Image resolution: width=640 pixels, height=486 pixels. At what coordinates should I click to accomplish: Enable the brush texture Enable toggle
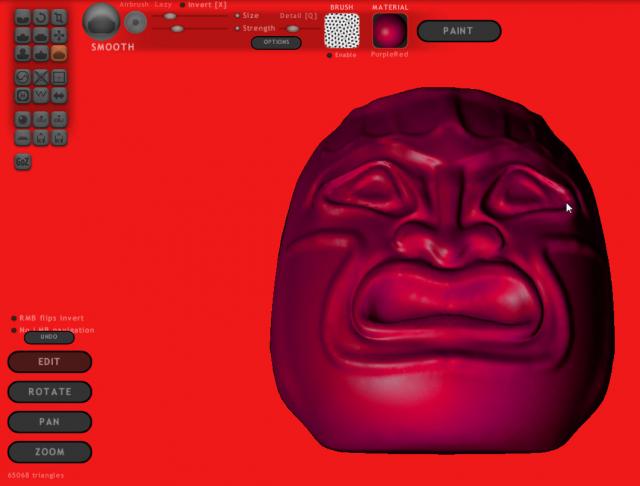[330, 55]
